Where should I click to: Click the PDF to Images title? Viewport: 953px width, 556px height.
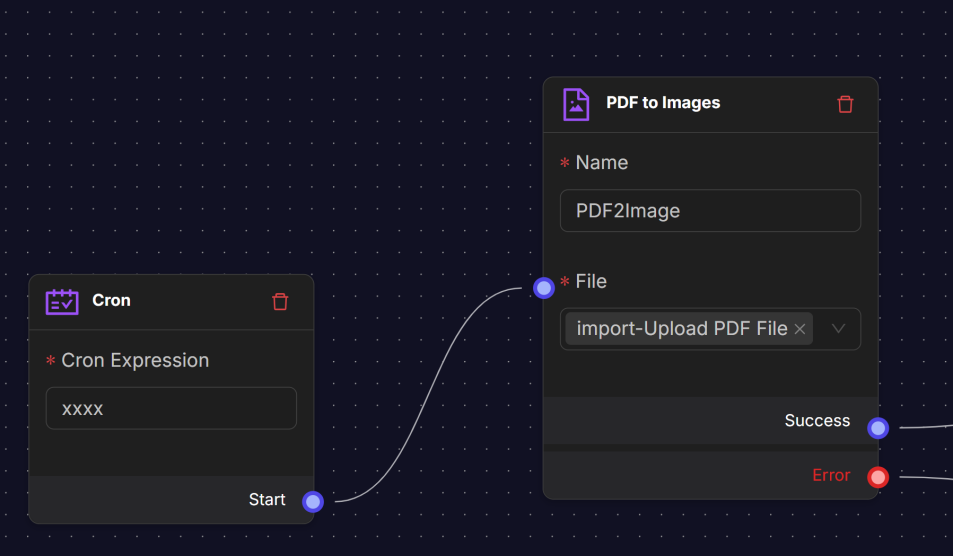(x=663, y=103)
